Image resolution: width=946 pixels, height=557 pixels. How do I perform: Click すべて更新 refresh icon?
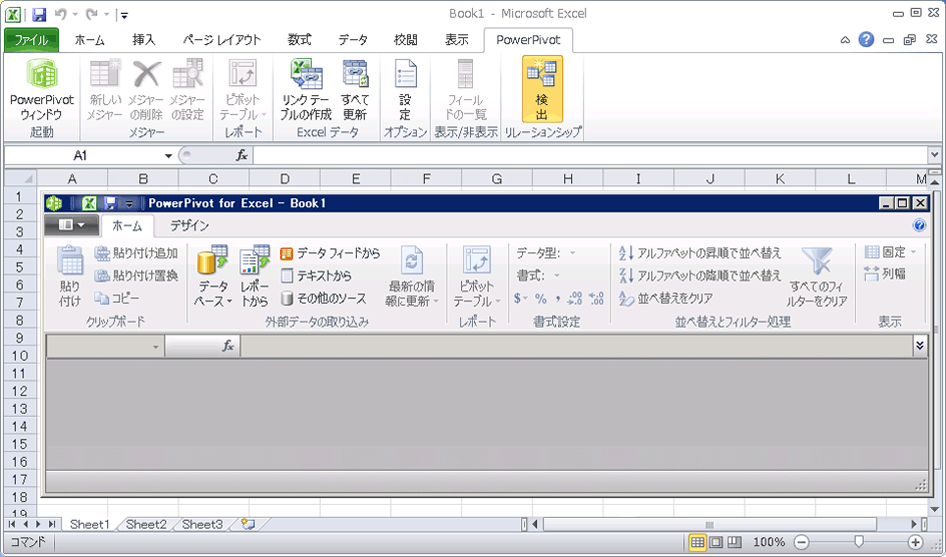[355, 86]
